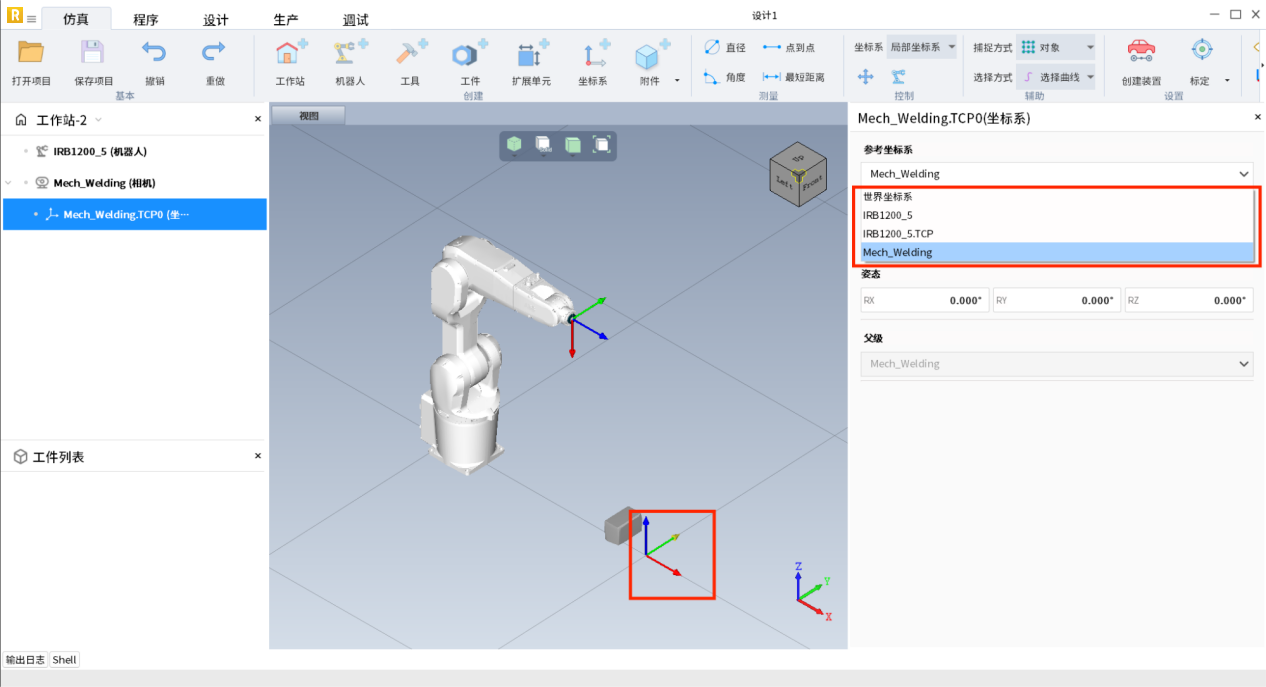Select IRB1200_5 (机器人) tree node
This screenshot has width=1266, height=687.
(100, 152)
